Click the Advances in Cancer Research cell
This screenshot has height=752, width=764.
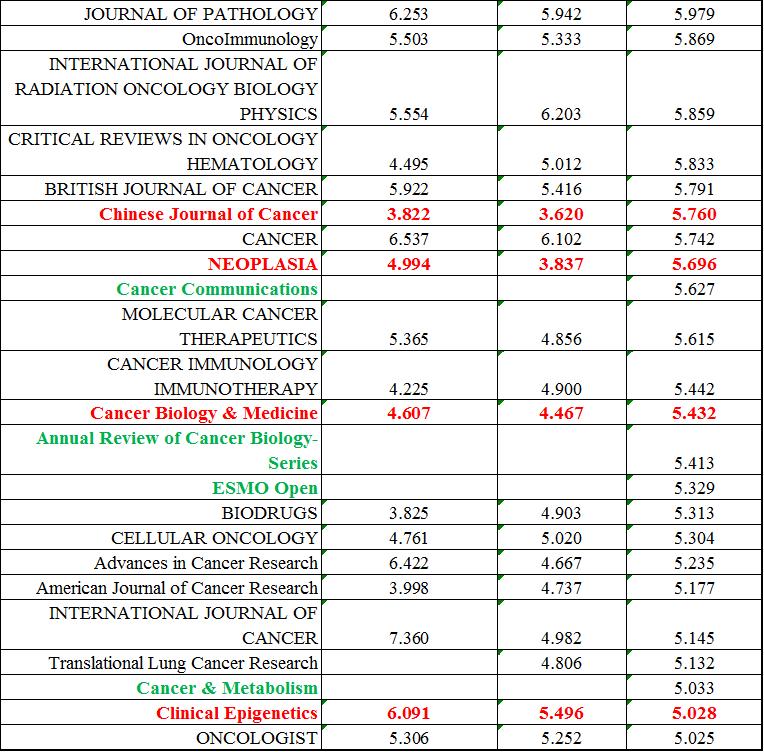click(x=161, y=562)
